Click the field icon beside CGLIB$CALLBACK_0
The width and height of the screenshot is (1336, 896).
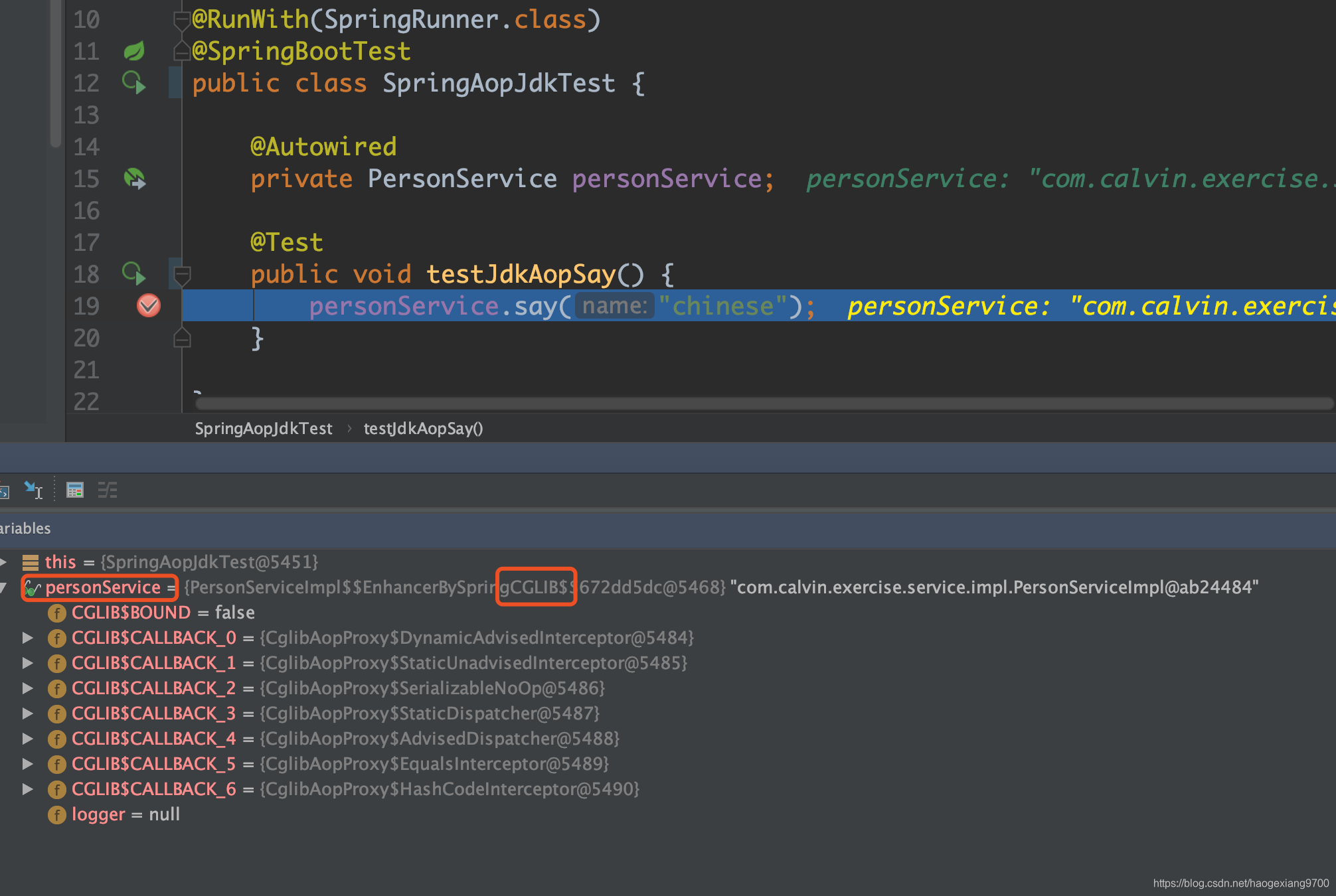tap(57, 638)
